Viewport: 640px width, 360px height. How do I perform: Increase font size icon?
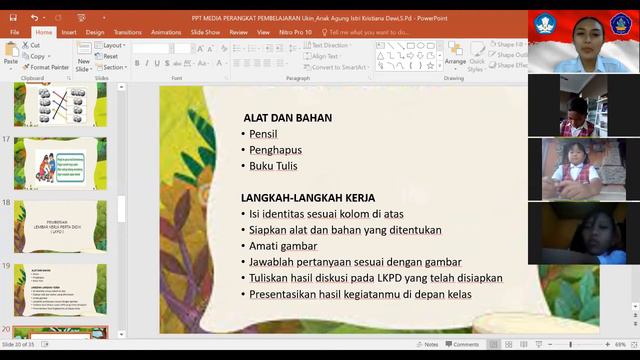pos(200,49)
